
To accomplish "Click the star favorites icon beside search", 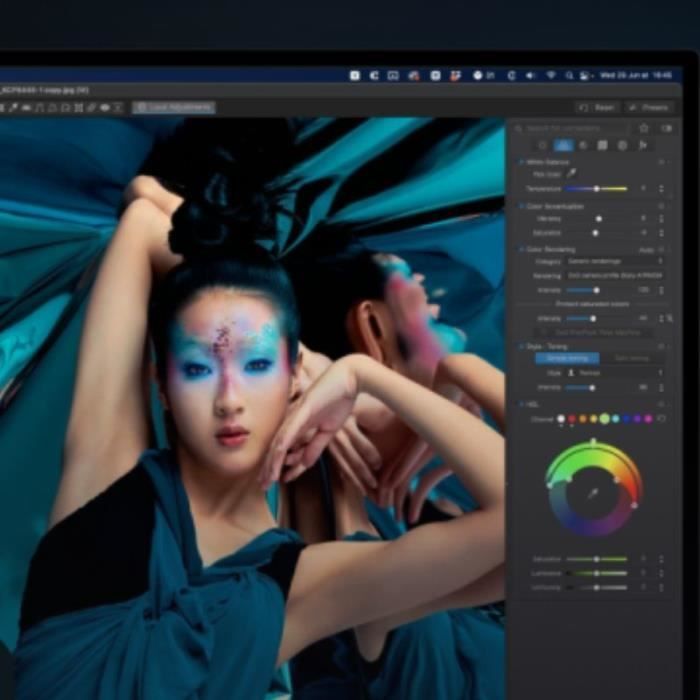I will pyautogui.click(x=644, y=128).
